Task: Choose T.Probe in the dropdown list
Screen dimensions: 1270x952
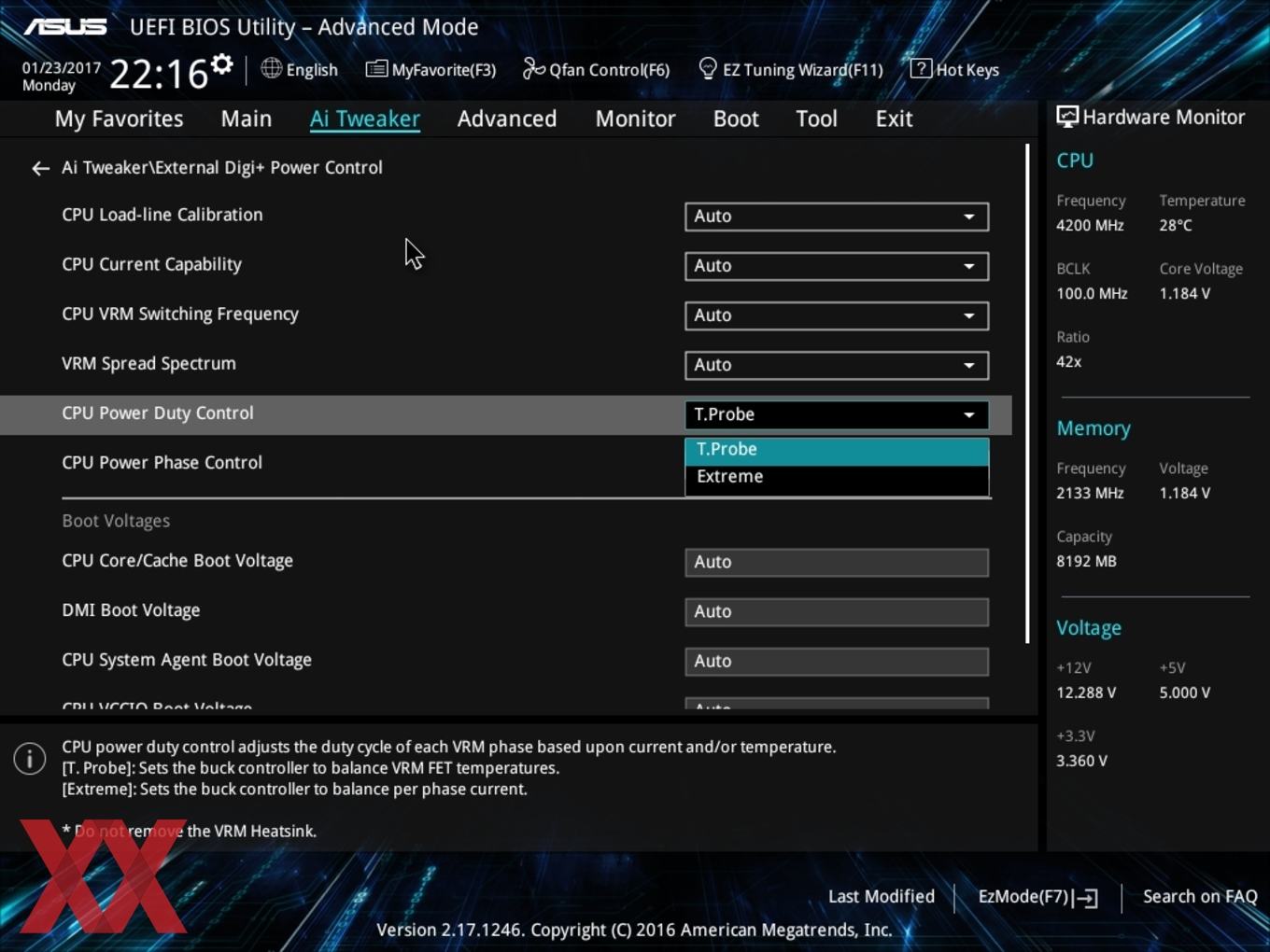Action: click(x=837, y=450)
